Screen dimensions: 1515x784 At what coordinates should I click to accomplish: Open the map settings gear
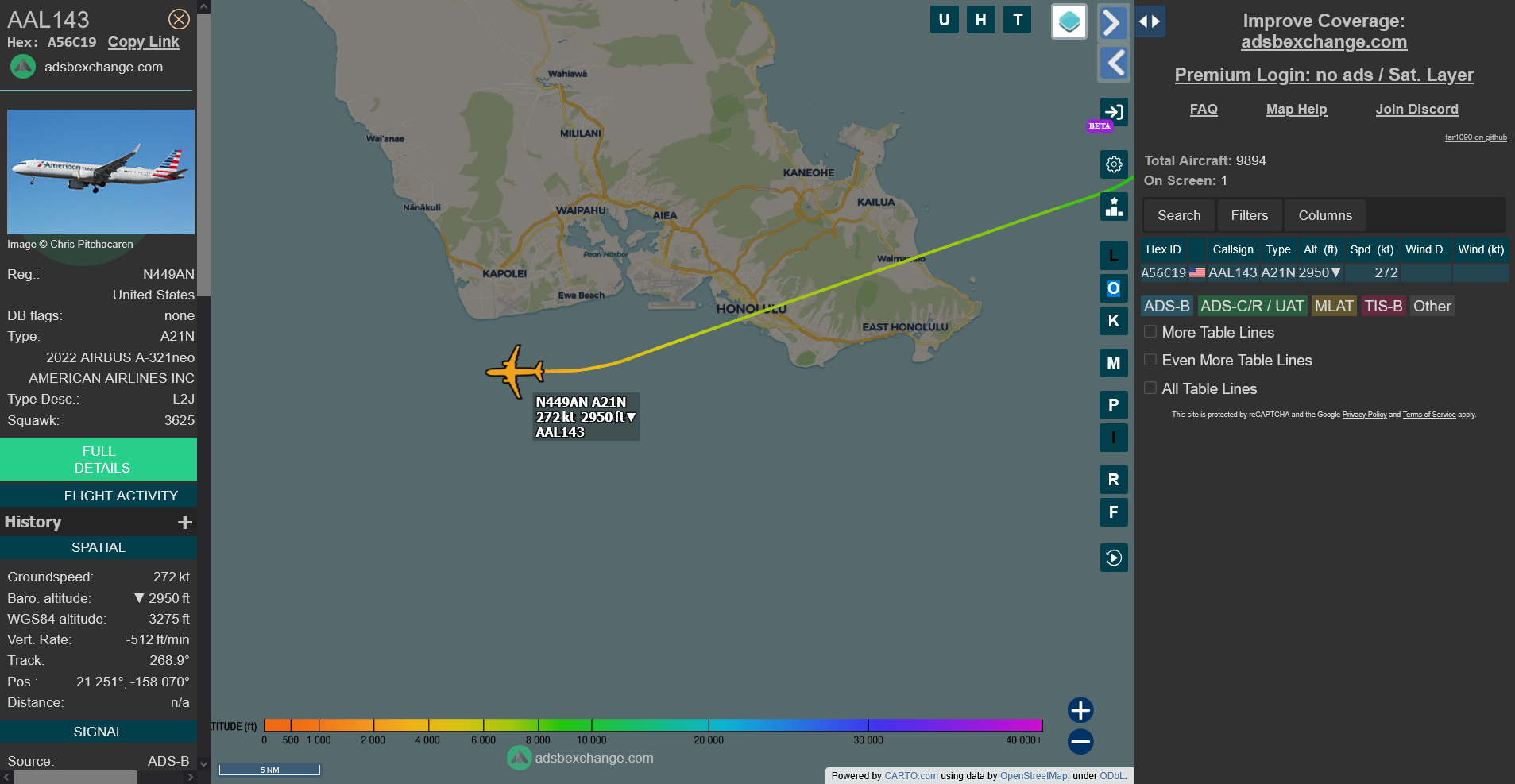(x=1114, y=164)
